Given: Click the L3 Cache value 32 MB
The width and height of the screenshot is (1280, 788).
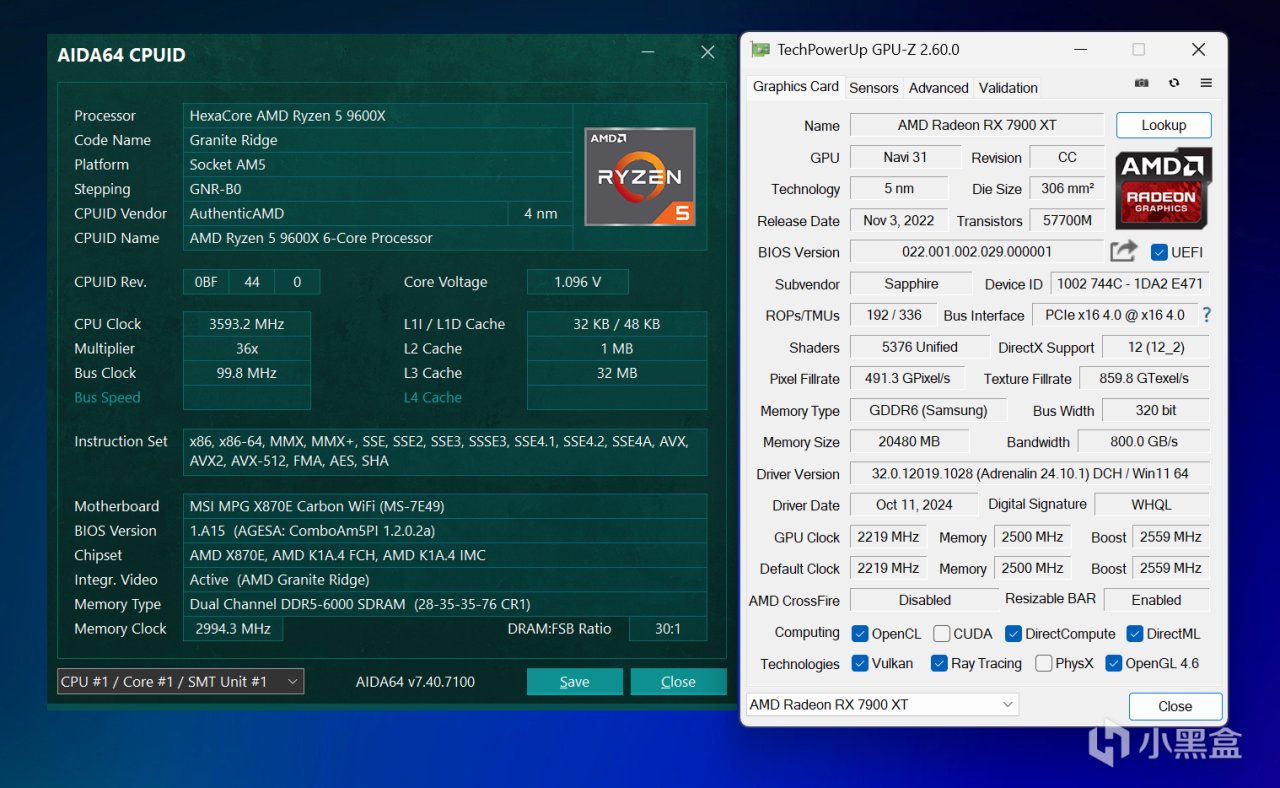Looking at the screenshot, I should 617,373.
